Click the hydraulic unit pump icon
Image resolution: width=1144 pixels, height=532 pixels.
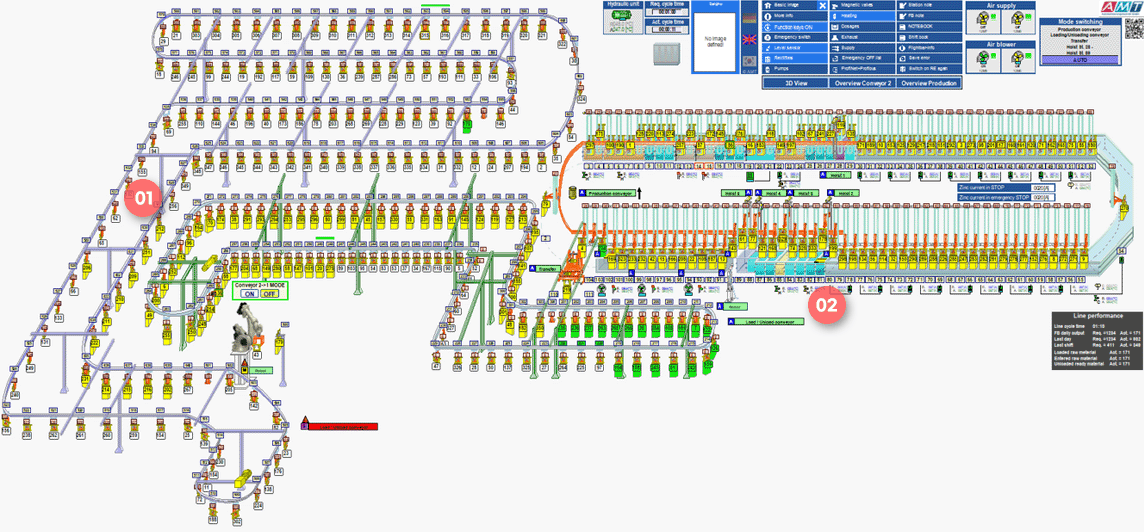click(619, 19)
